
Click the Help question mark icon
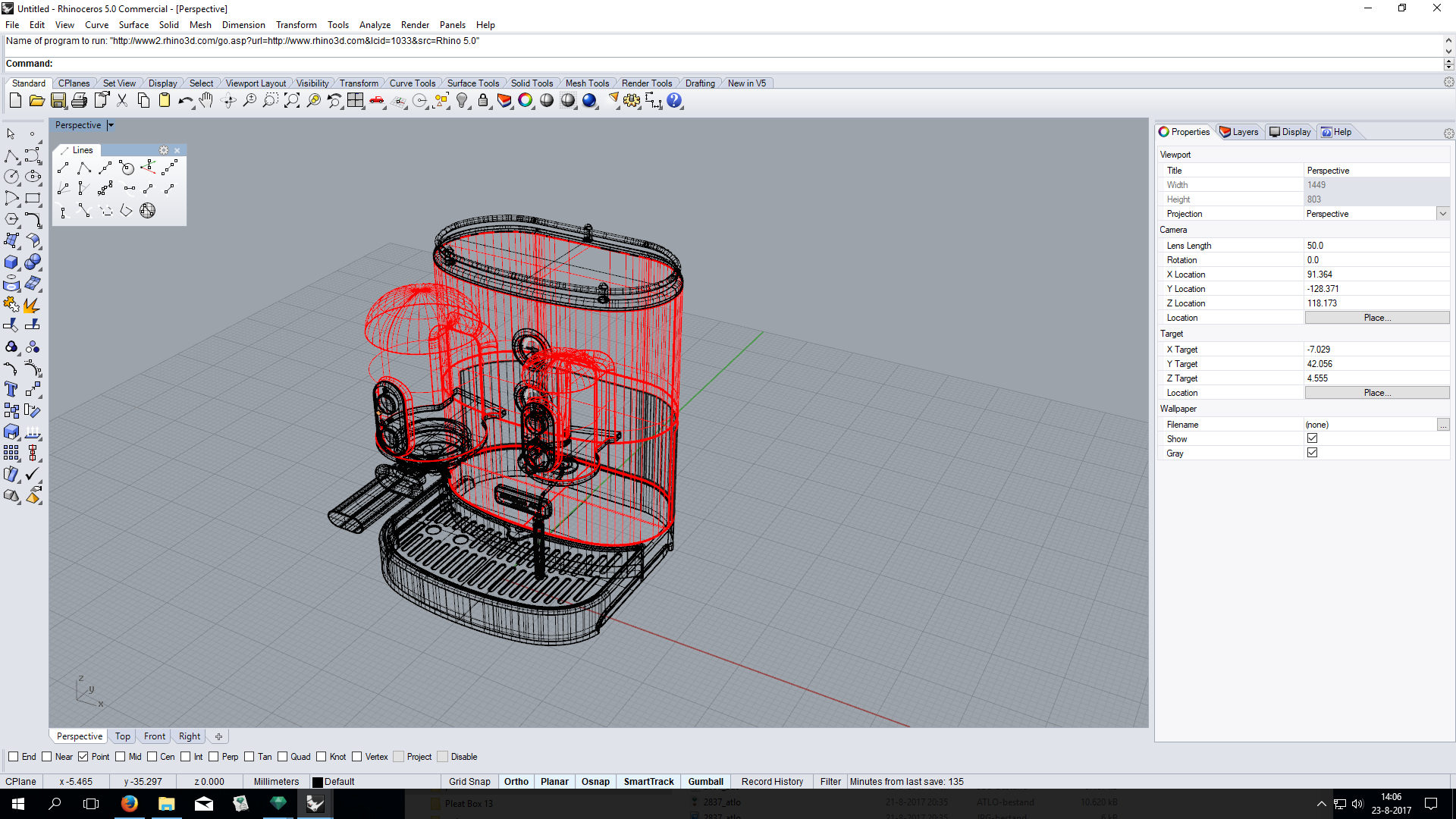[x=674, y=100]
